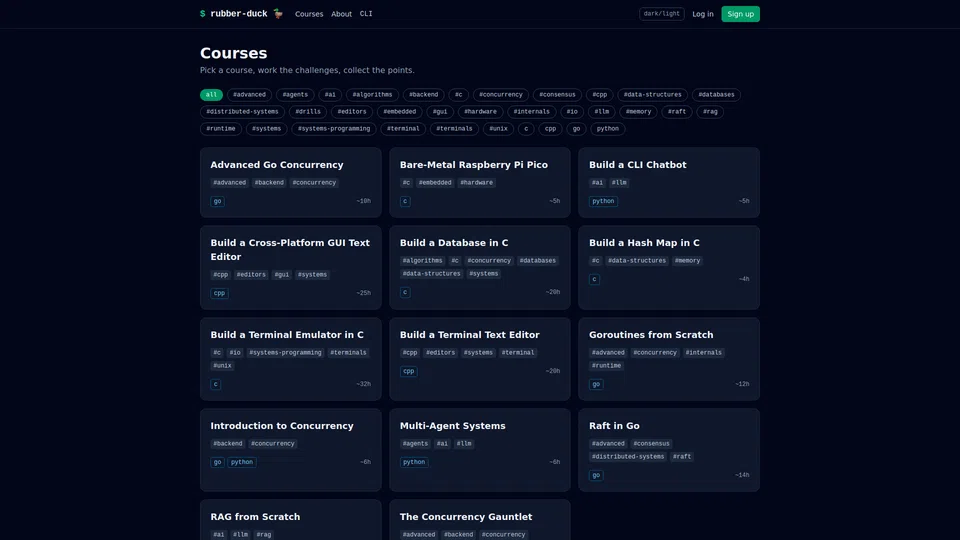The image size is (960, 540).
Task: Filter by #systems-programming chip in filter bar
Action: (x=334, y=129)
